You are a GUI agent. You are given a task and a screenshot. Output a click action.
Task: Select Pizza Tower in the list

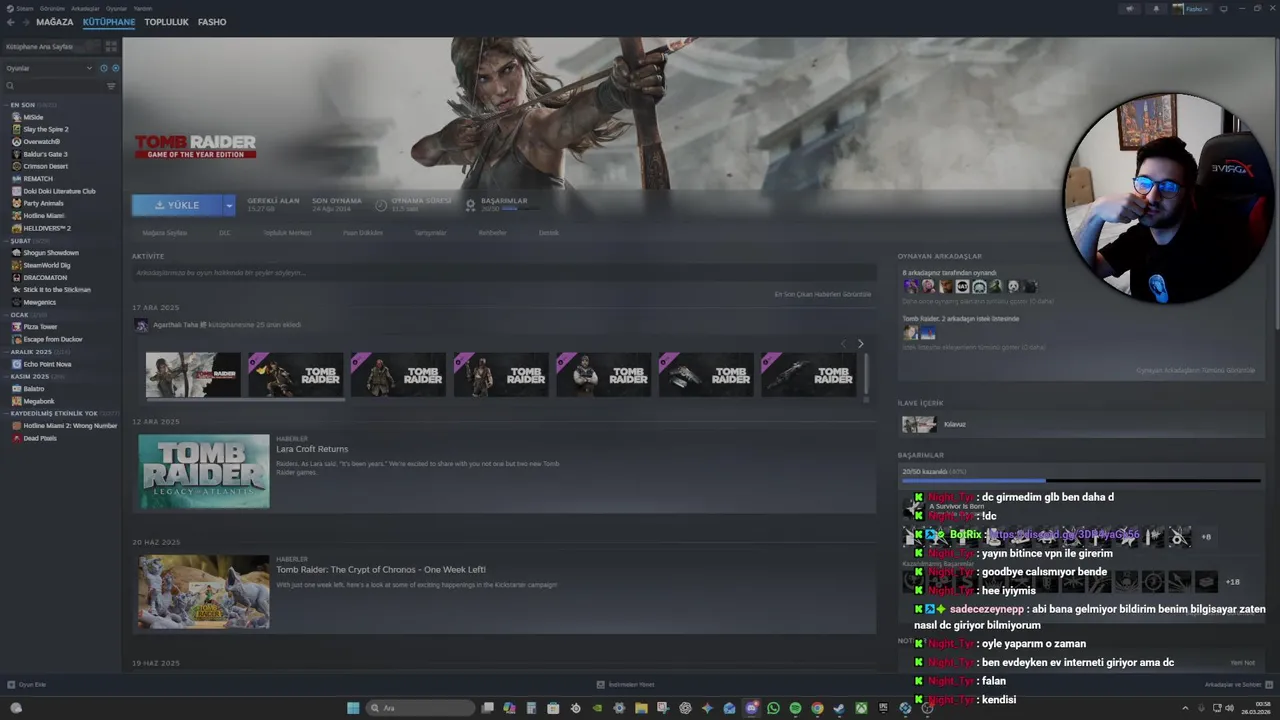40,327
